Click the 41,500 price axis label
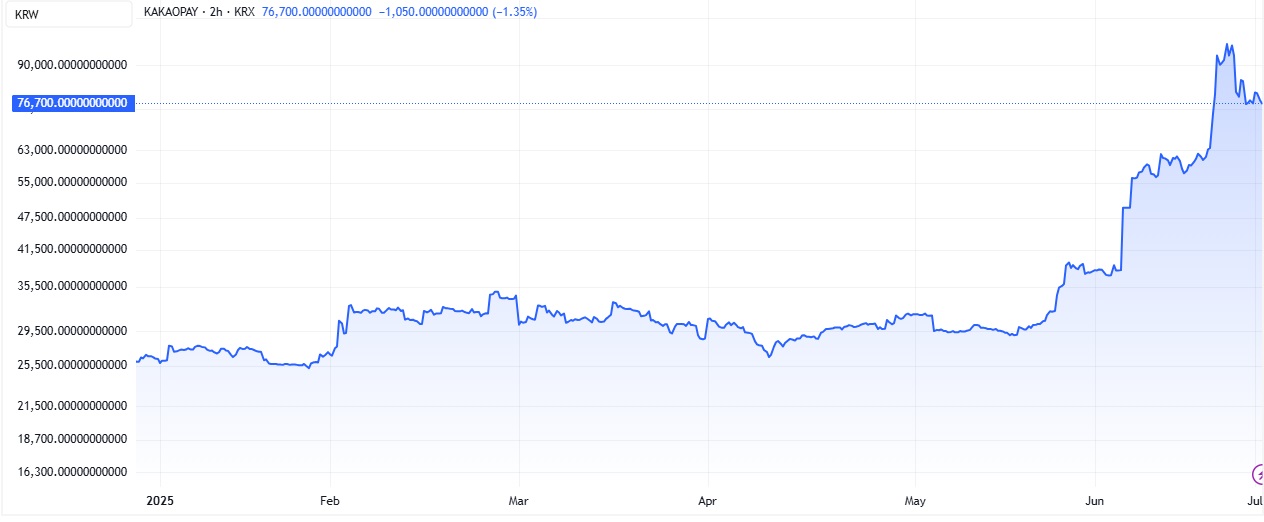 [72, 249]
